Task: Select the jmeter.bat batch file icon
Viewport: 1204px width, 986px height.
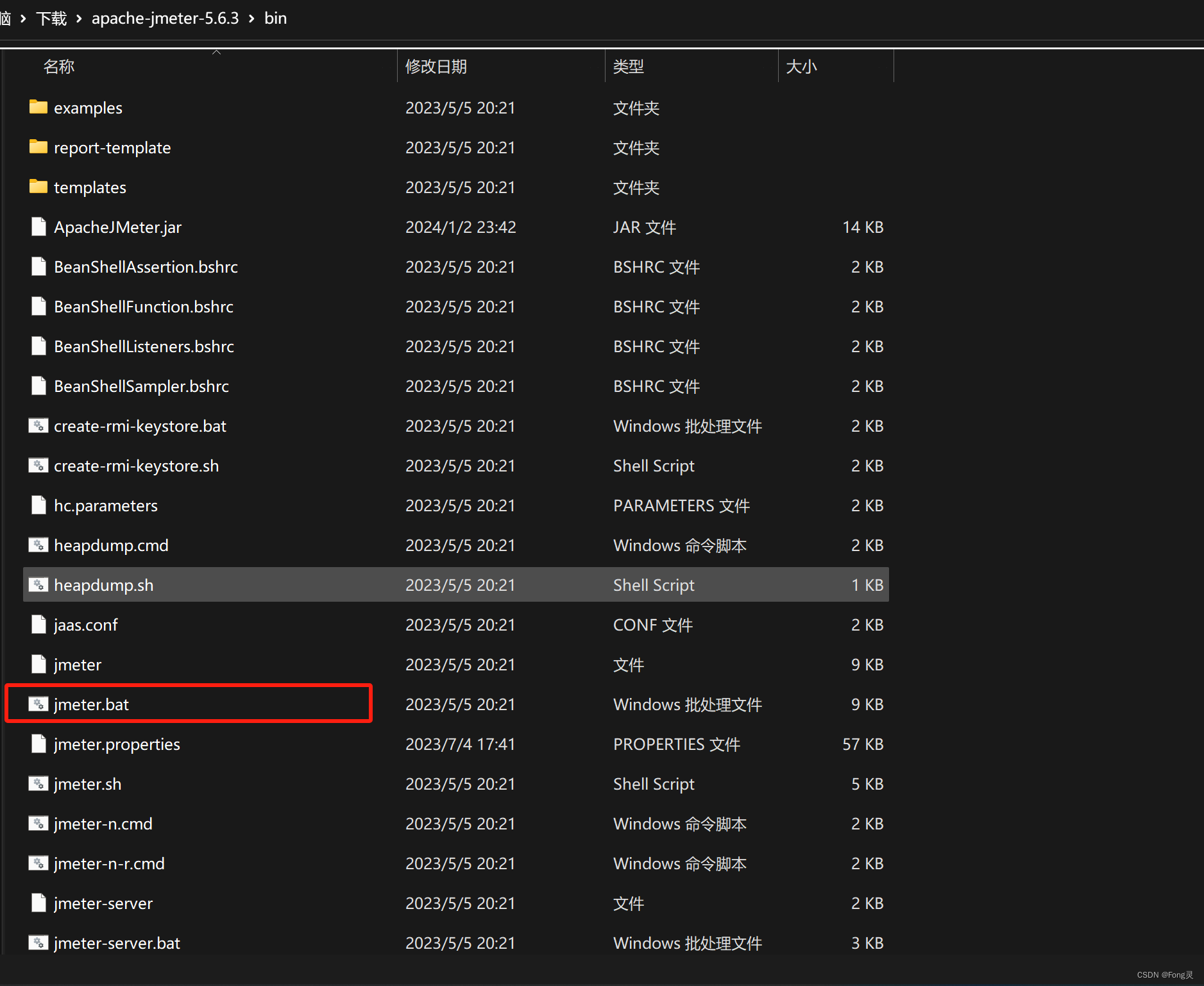Action: [x=38, y=704]
